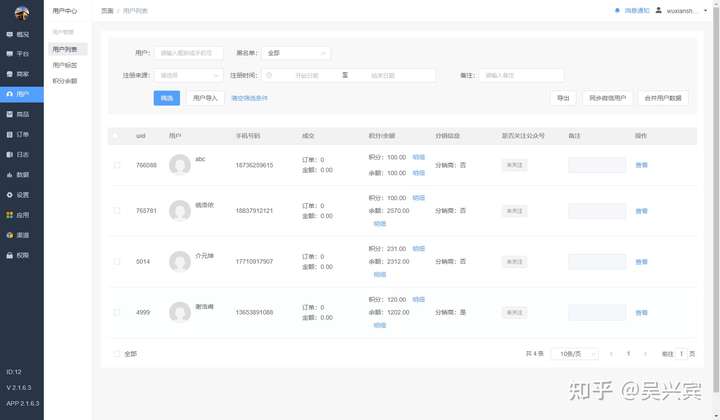Tick the 全部 checkbox below the table
720x420 pixels.
tap(117, 354)
